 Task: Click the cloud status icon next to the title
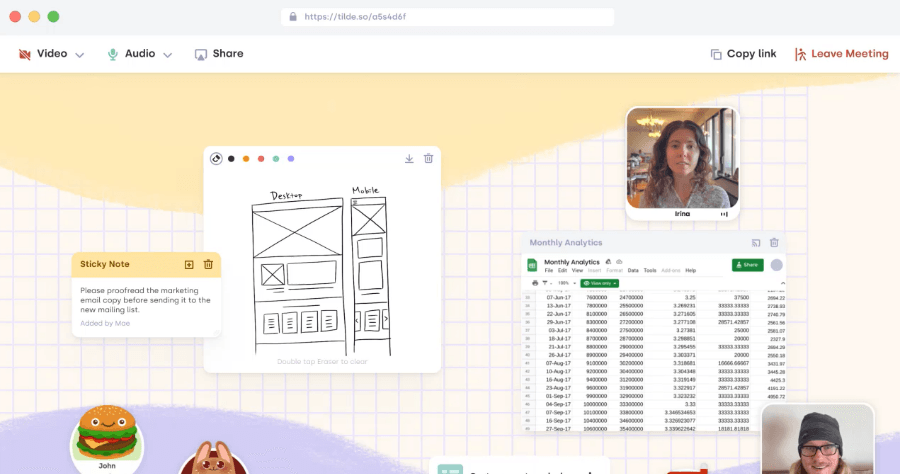point(619,262)
